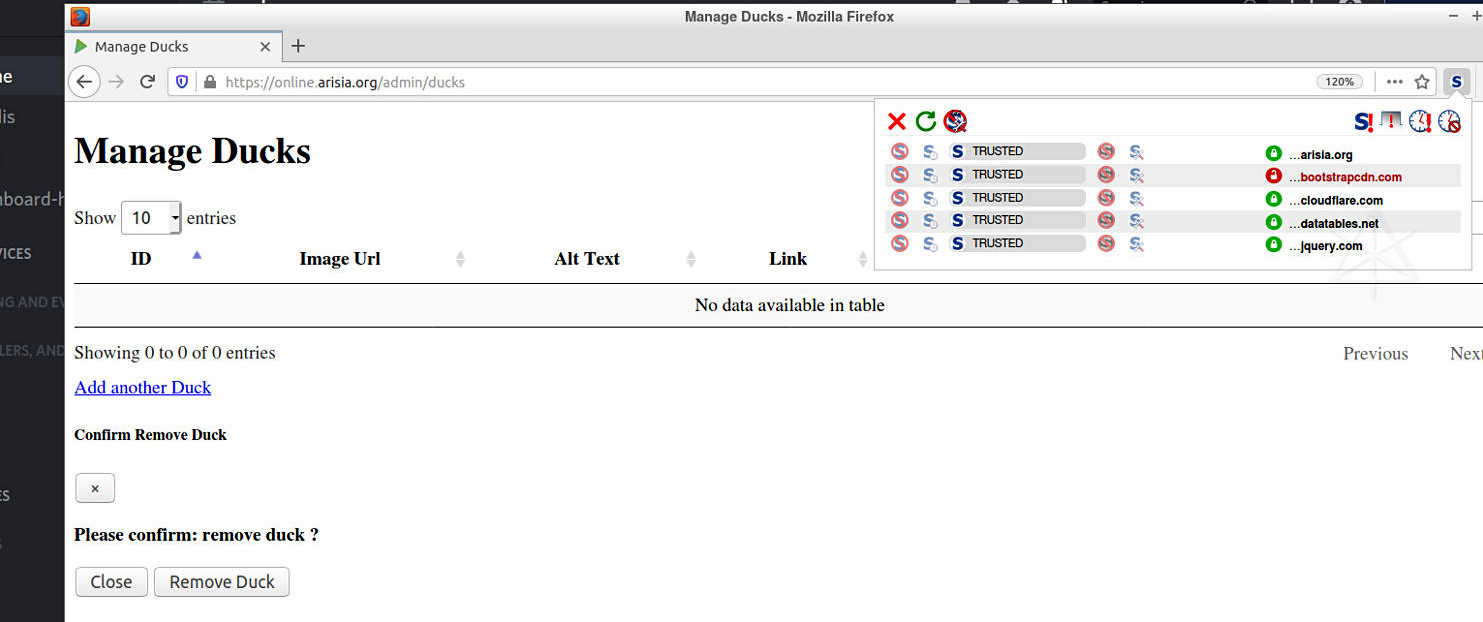This screenshot has height=622, width=1483.
Task: Click disable restrictions for this tab icon
Action: [x=1391, y=122]
